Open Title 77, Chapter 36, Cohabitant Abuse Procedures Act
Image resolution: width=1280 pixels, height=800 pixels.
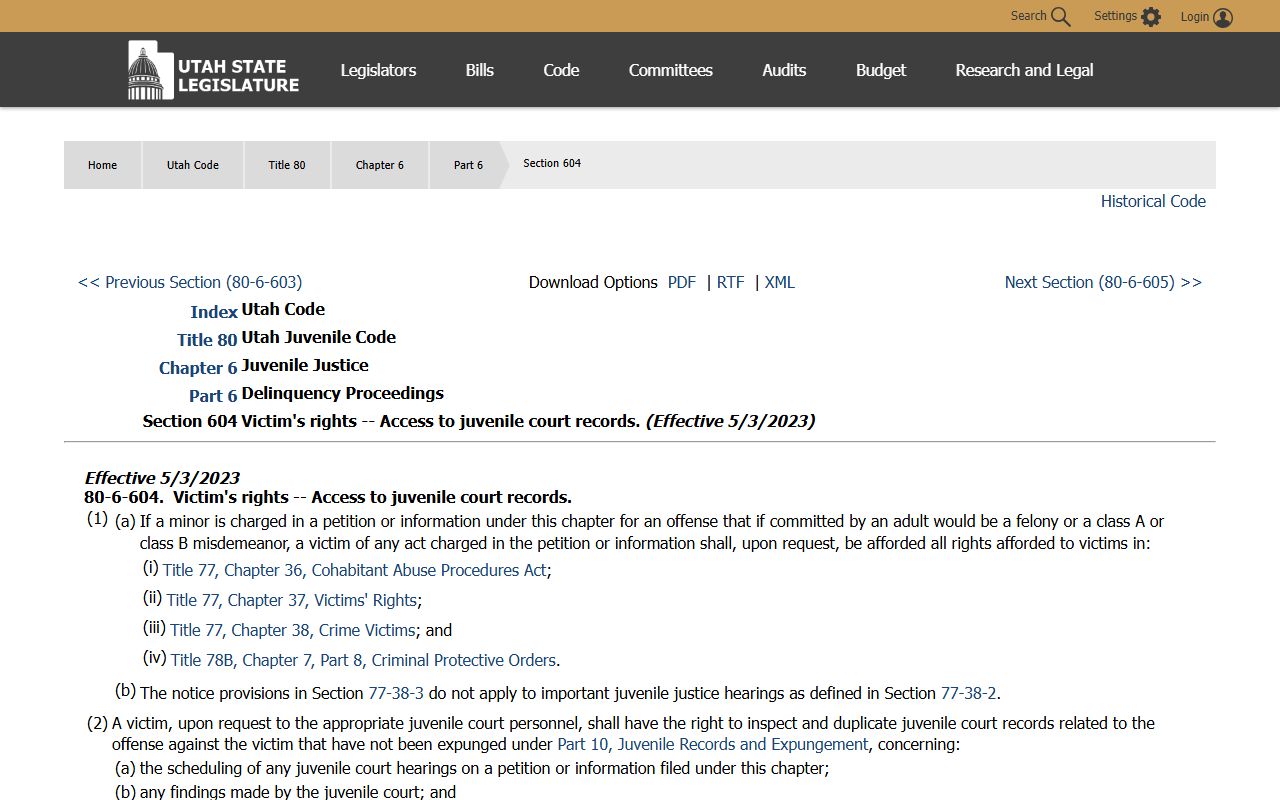pyautogui.click(x=355, y=570)
